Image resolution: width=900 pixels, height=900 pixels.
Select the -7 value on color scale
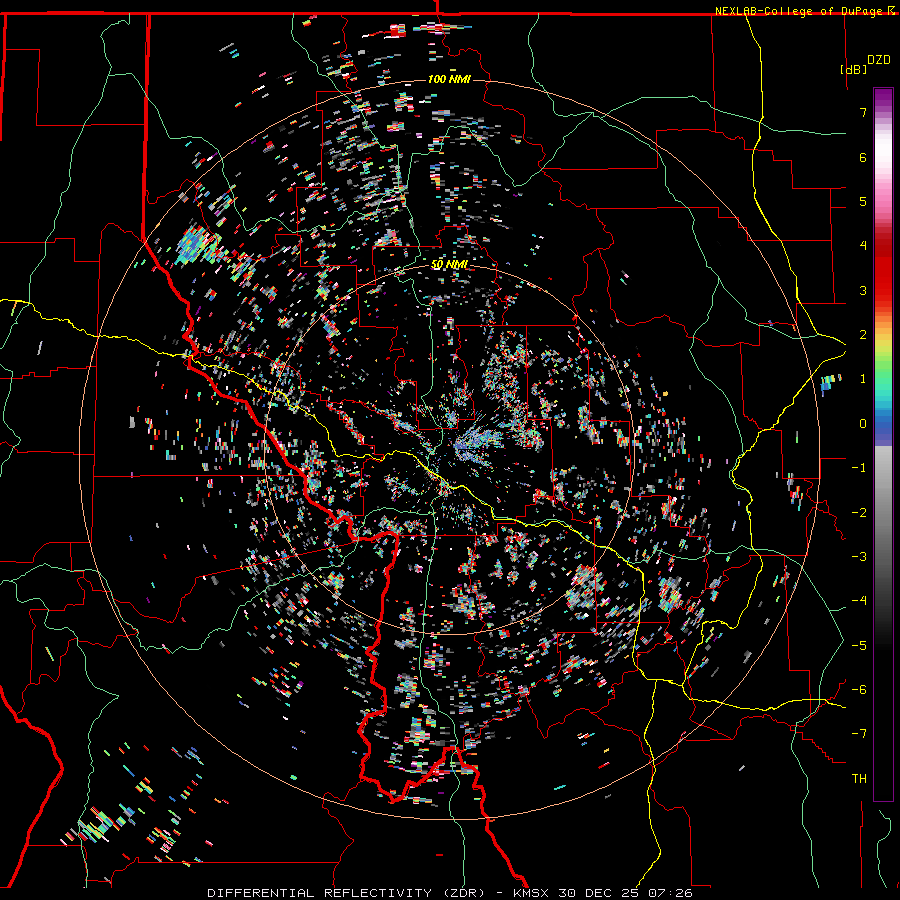click(859, 734)
